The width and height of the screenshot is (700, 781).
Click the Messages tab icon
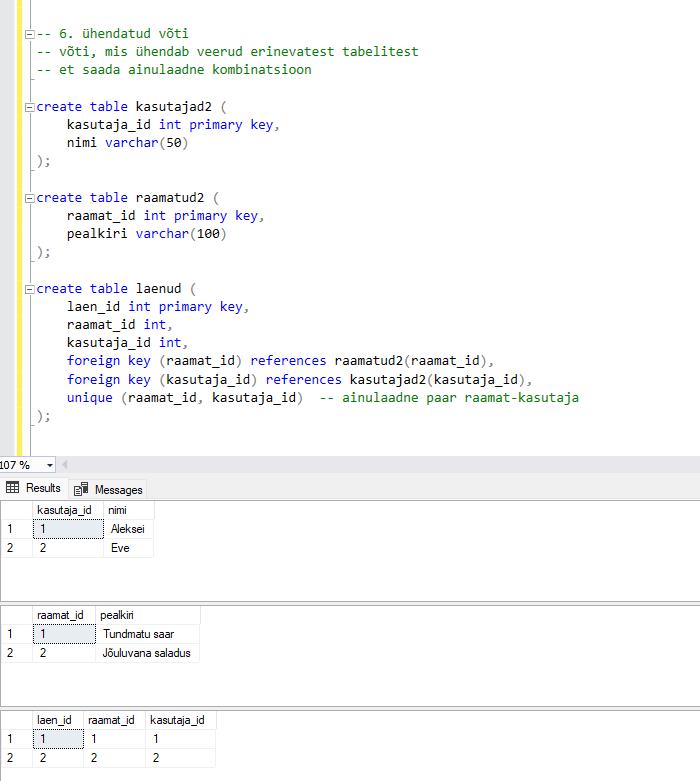pos(82,489)
